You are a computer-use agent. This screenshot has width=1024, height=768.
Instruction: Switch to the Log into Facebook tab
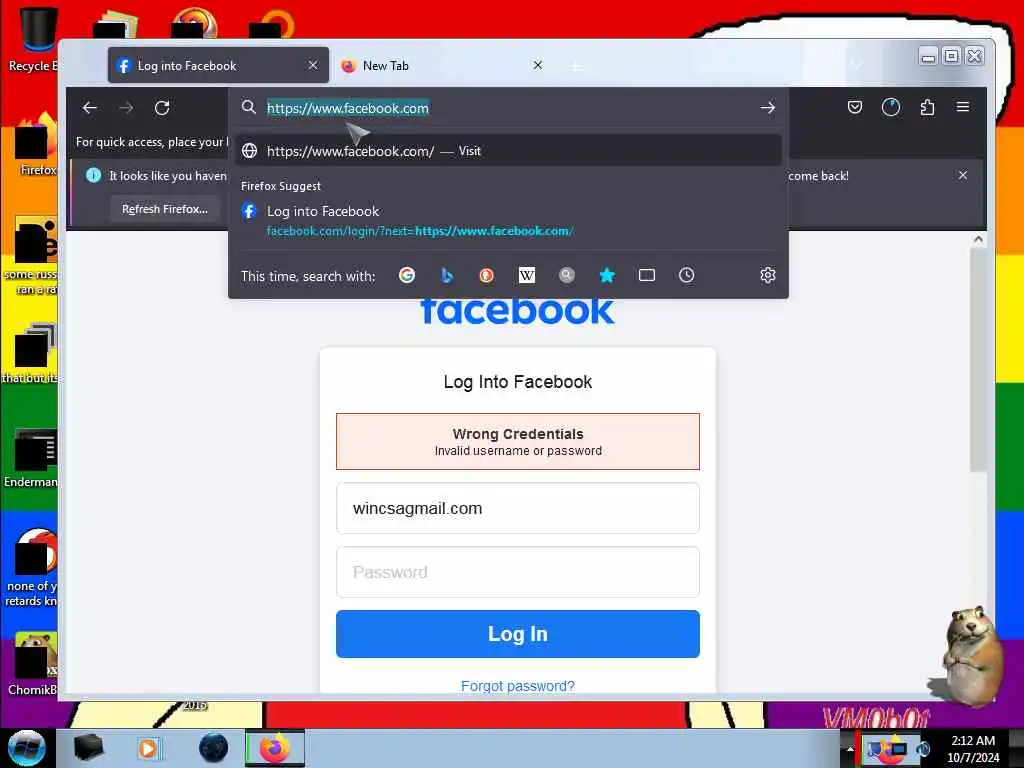pos(218,65)
